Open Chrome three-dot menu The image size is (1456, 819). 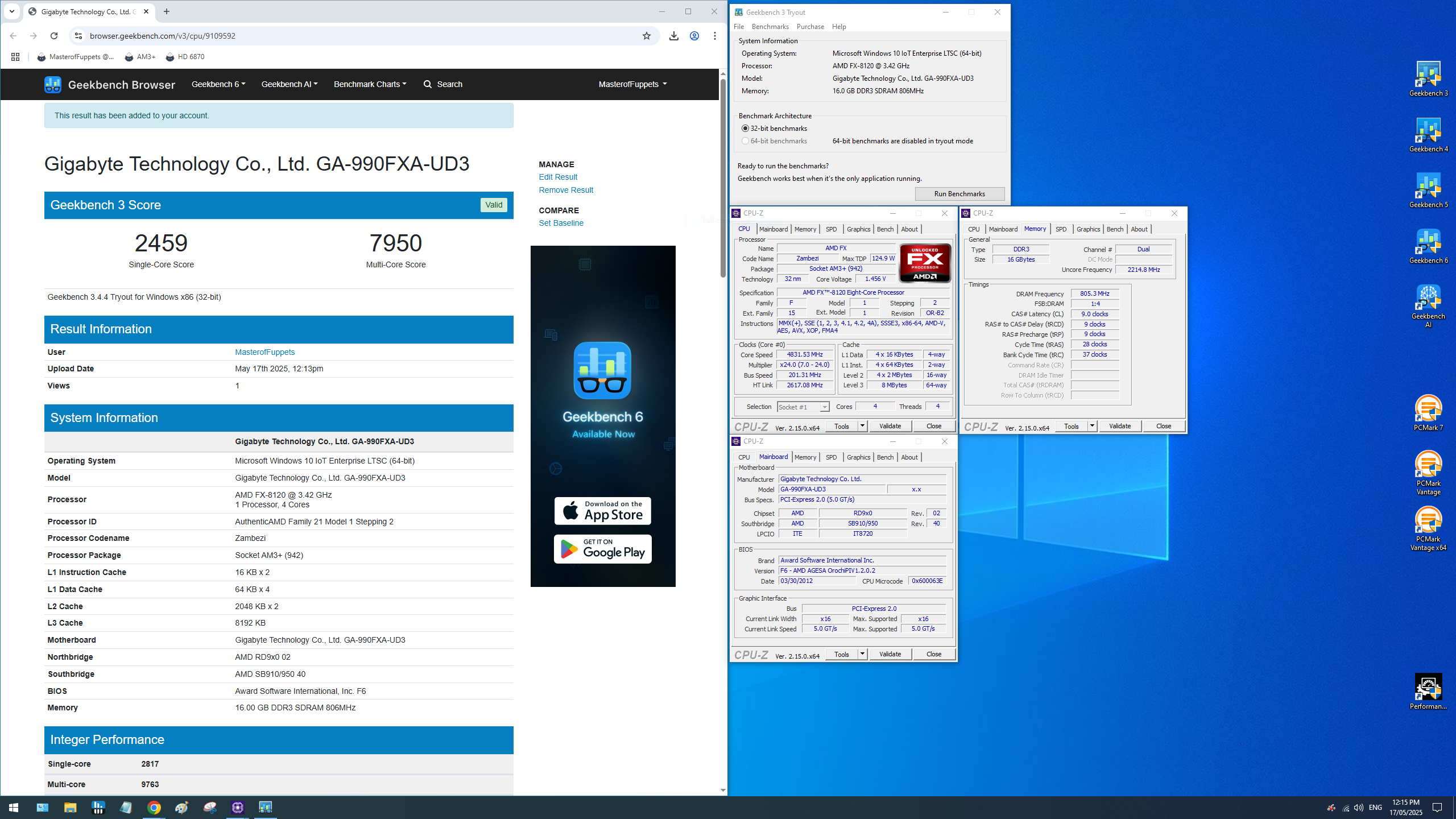click(x=715, y=36)
